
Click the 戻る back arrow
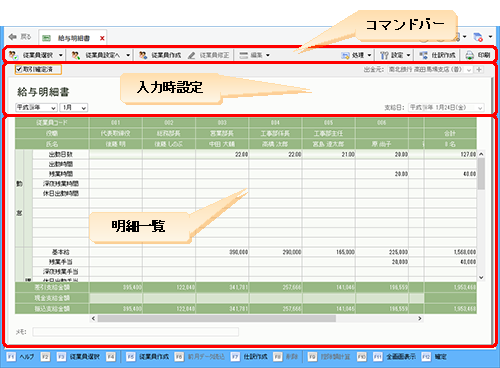point(13,37)
